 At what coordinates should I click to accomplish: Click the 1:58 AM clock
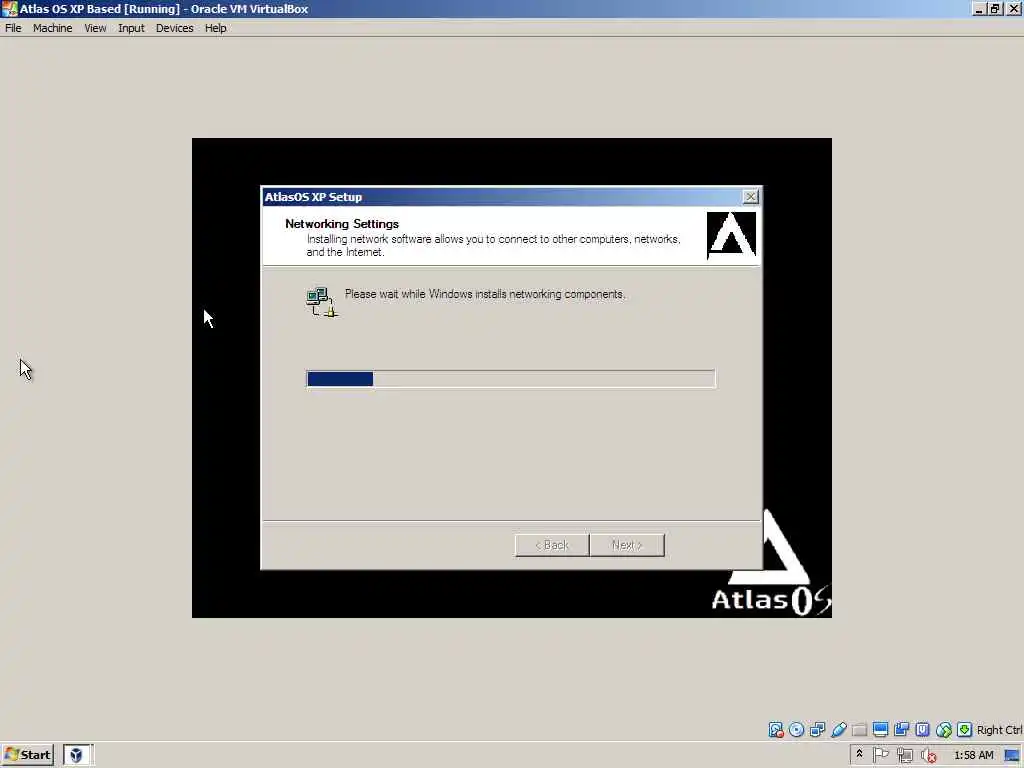974,756
